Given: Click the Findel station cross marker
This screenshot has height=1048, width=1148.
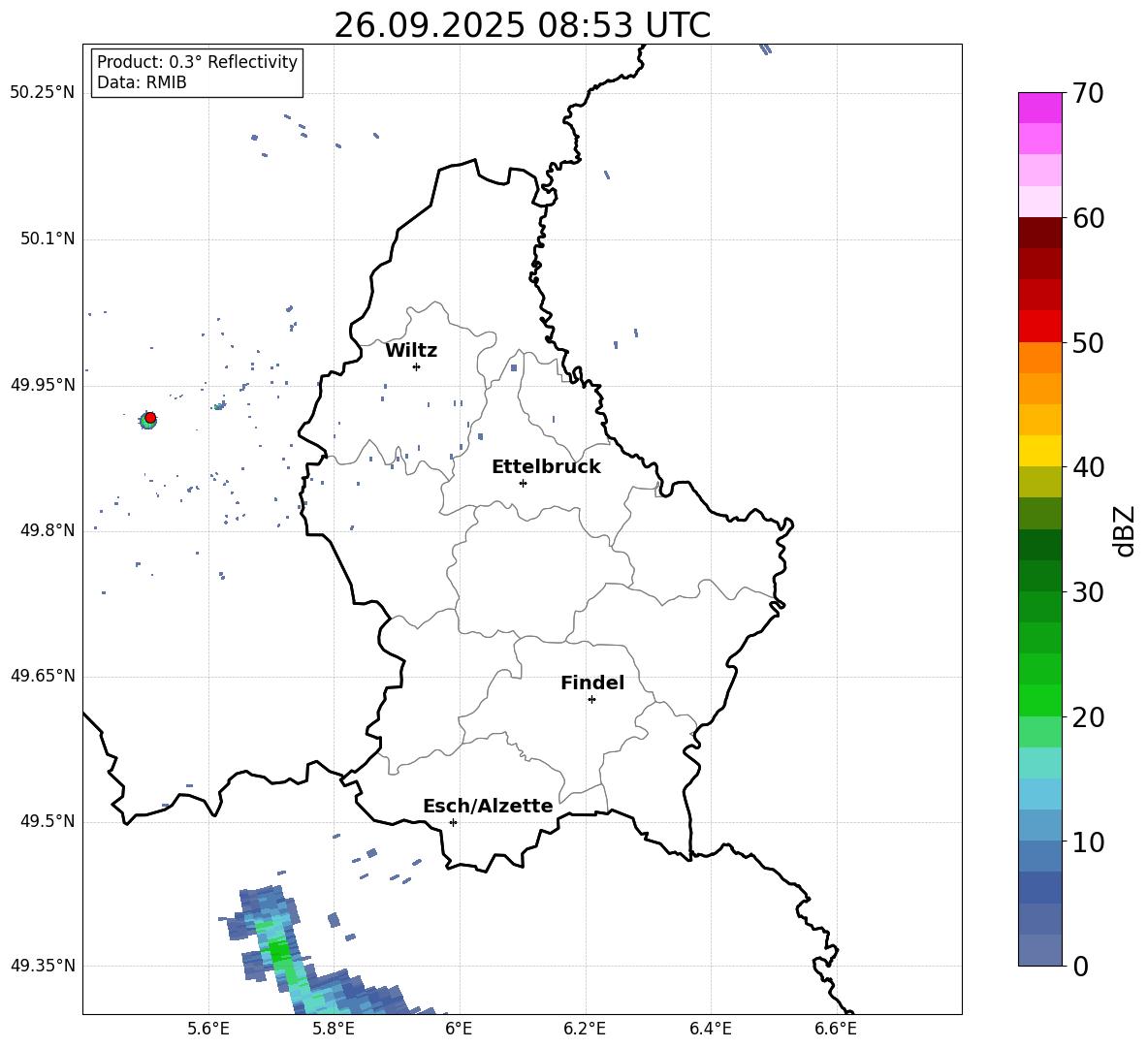Looking at the screenshot, I should coord(591,700).
